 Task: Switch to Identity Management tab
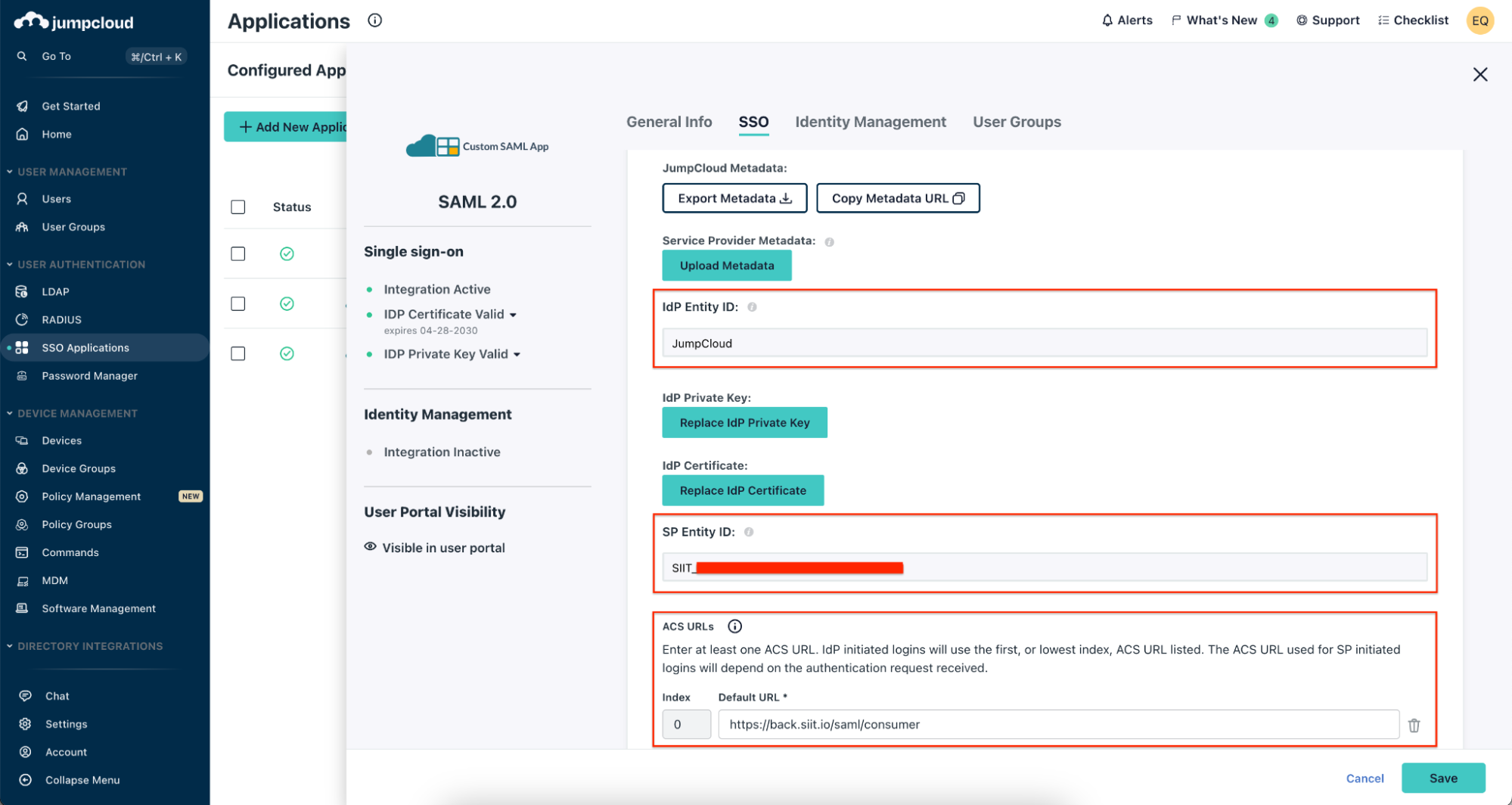click(x=870, y=122)
